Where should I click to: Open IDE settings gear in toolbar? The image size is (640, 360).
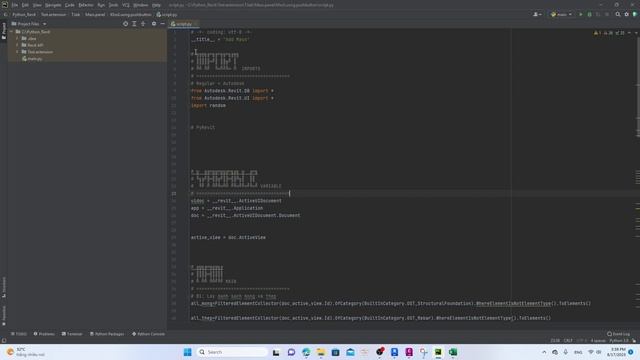pos(627,15)
